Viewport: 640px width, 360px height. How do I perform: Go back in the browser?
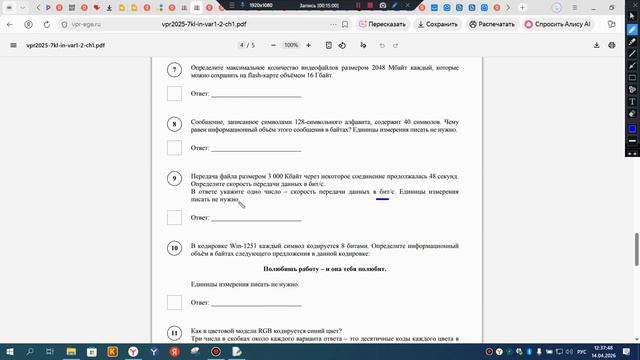[x=10, y=24]
